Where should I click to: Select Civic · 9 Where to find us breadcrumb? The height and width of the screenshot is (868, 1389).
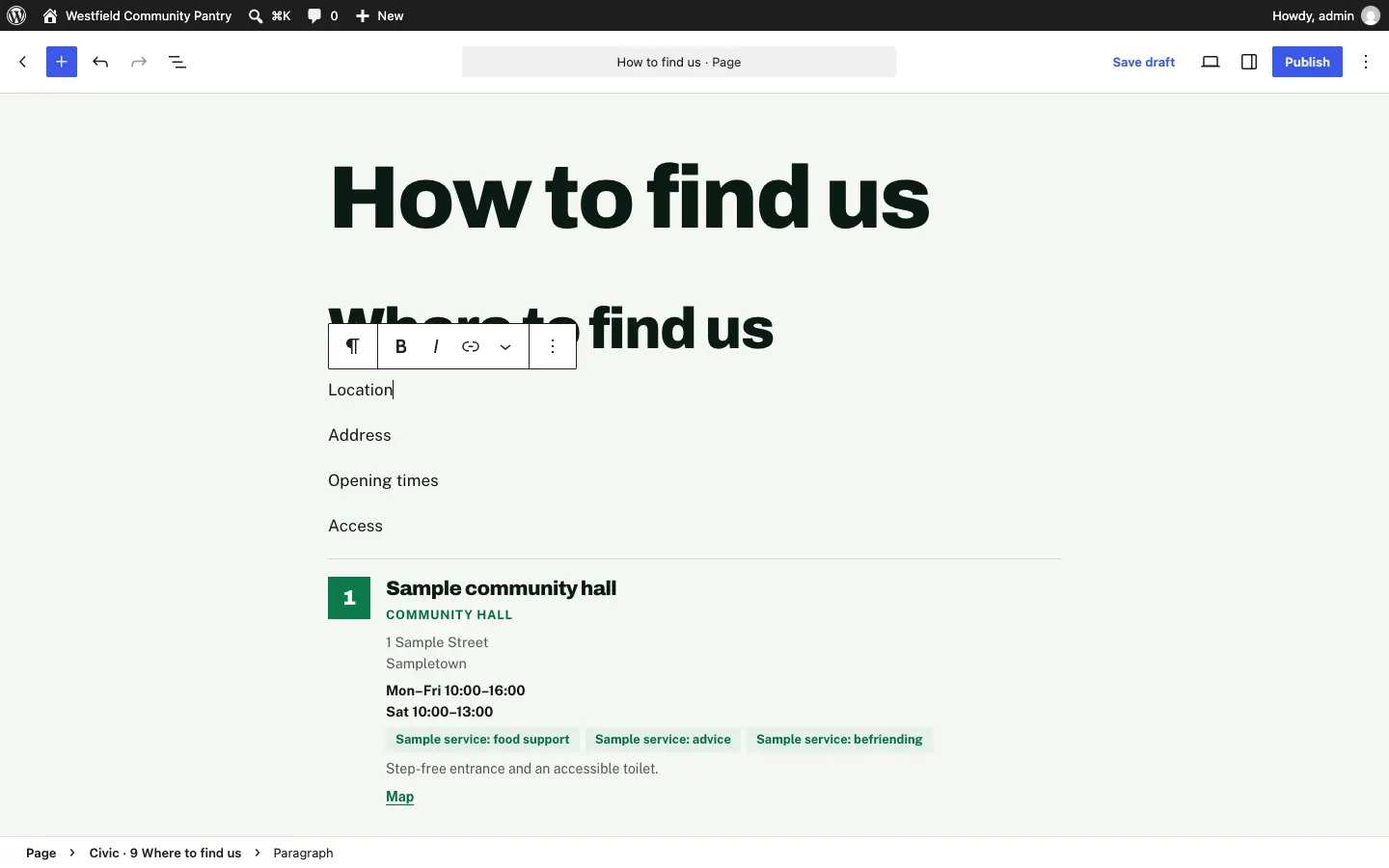pos(165,854)
